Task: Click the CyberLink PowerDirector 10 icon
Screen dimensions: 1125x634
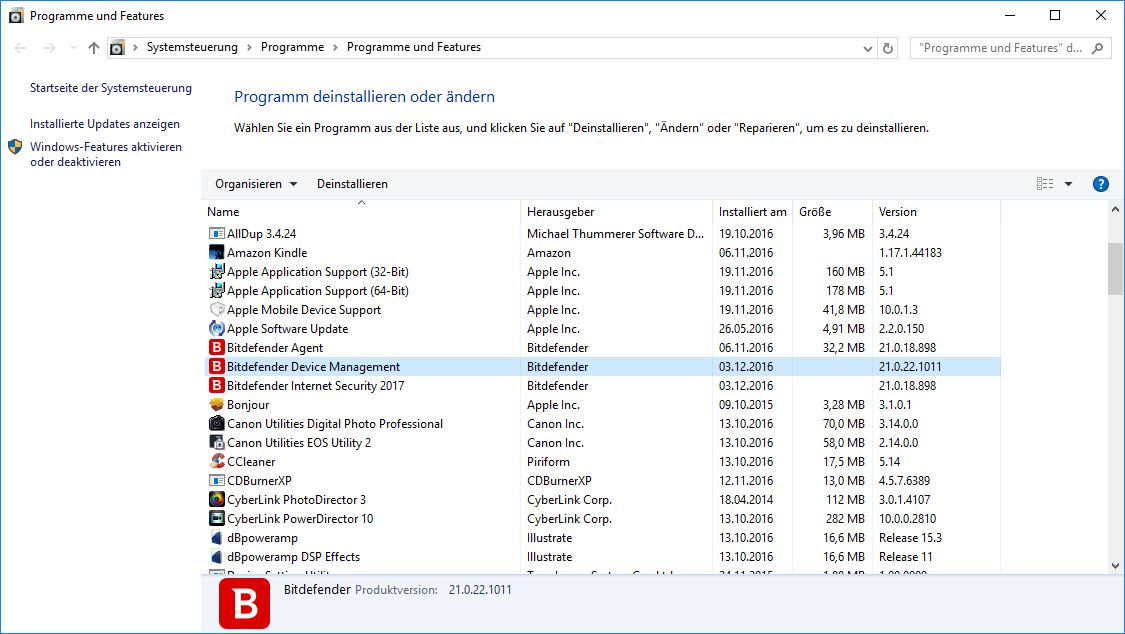Action: click(216, 519)
